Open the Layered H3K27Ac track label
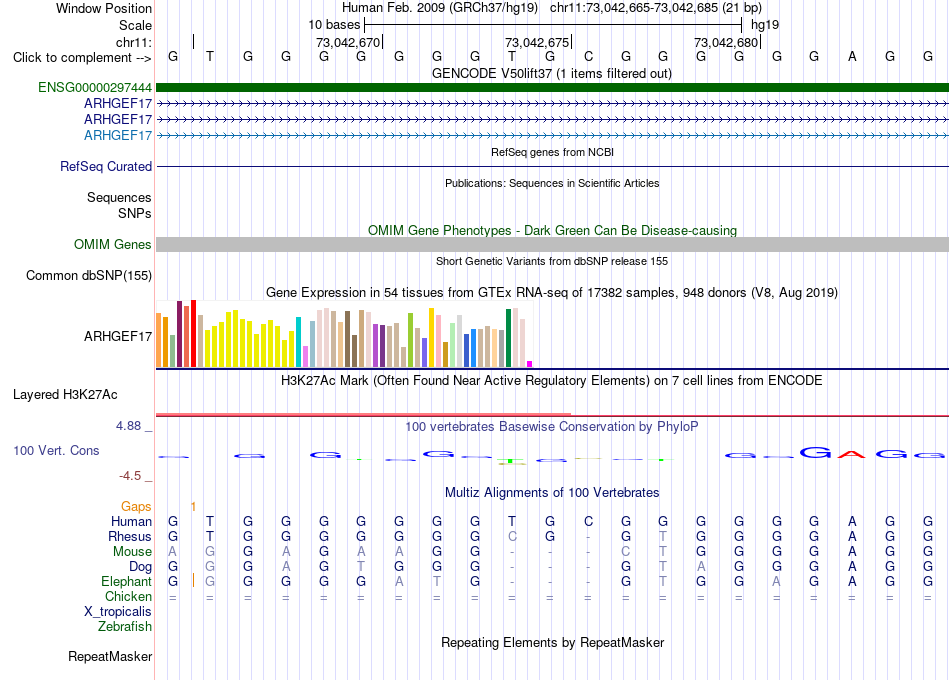Viewport: 950px width, 680px height. coord(65,395)
